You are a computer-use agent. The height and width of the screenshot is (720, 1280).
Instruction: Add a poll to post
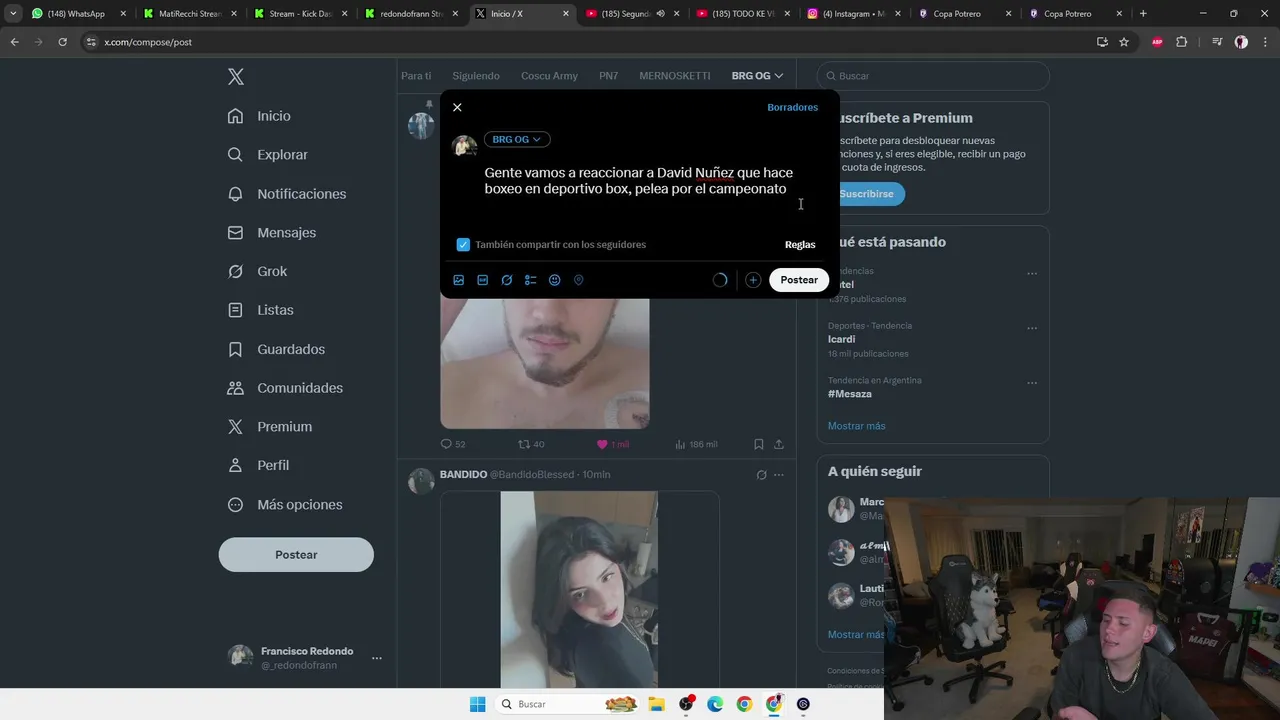click(x=531, y=280)
